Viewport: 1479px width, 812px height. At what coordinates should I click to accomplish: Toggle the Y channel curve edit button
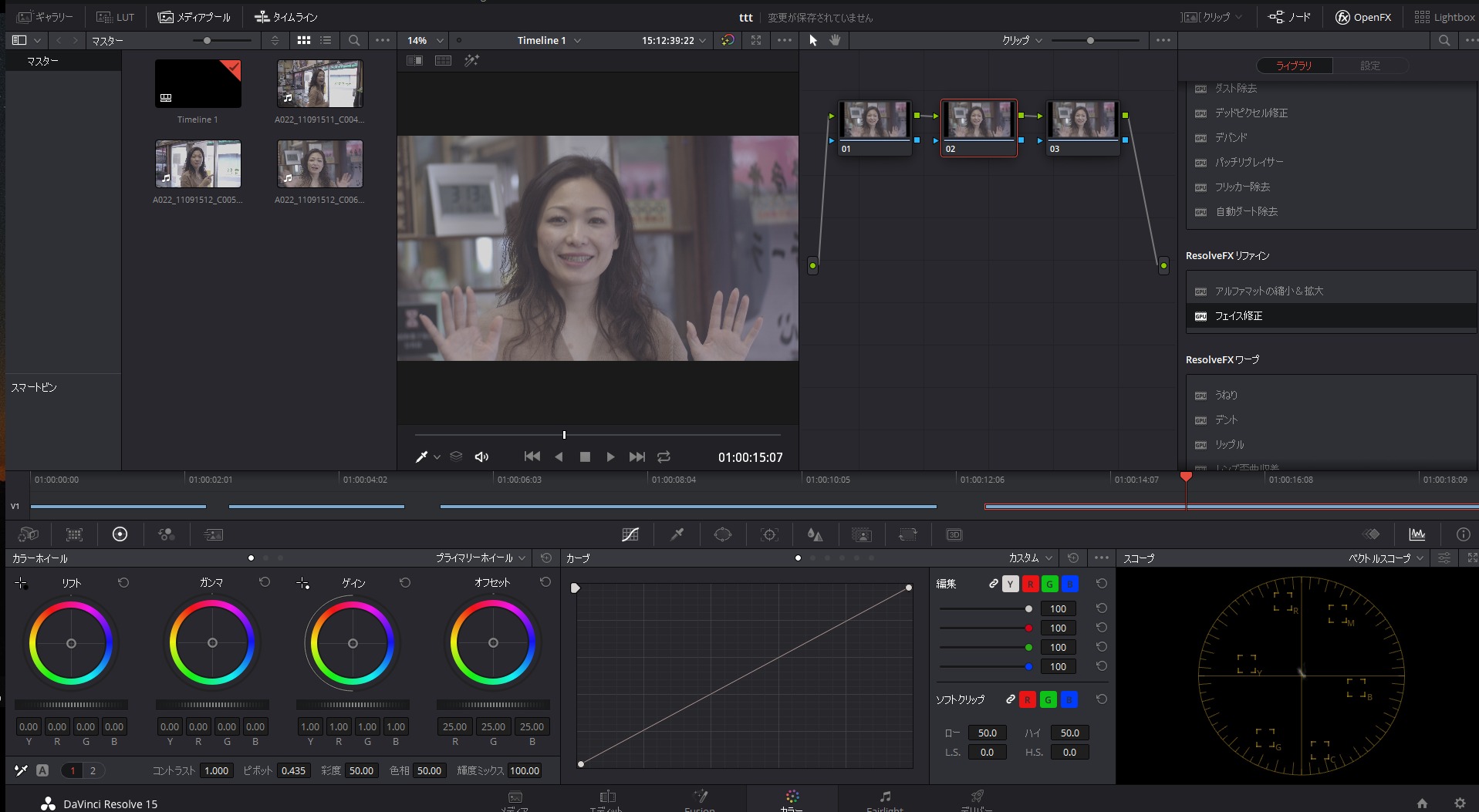pos(1010,584)
